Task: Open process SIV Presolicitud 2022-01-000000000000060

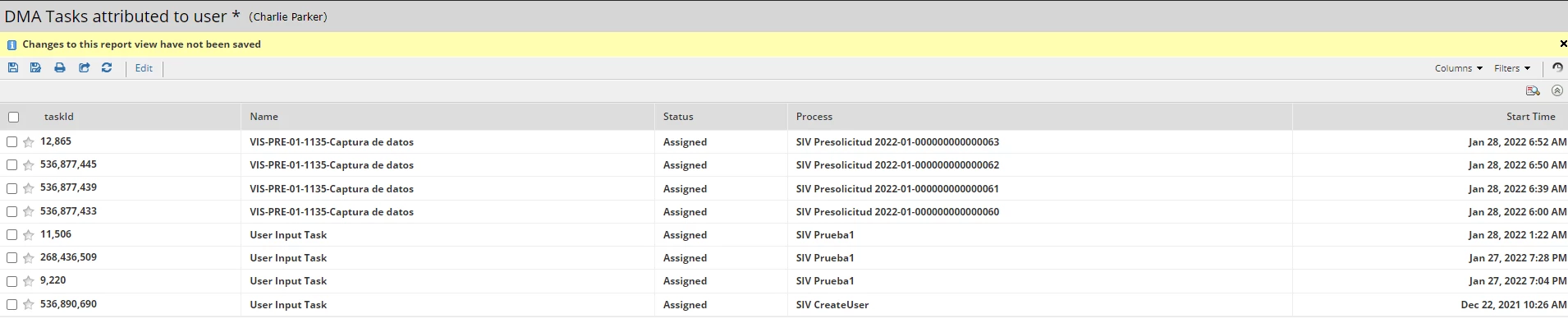Action: [897, 212]
